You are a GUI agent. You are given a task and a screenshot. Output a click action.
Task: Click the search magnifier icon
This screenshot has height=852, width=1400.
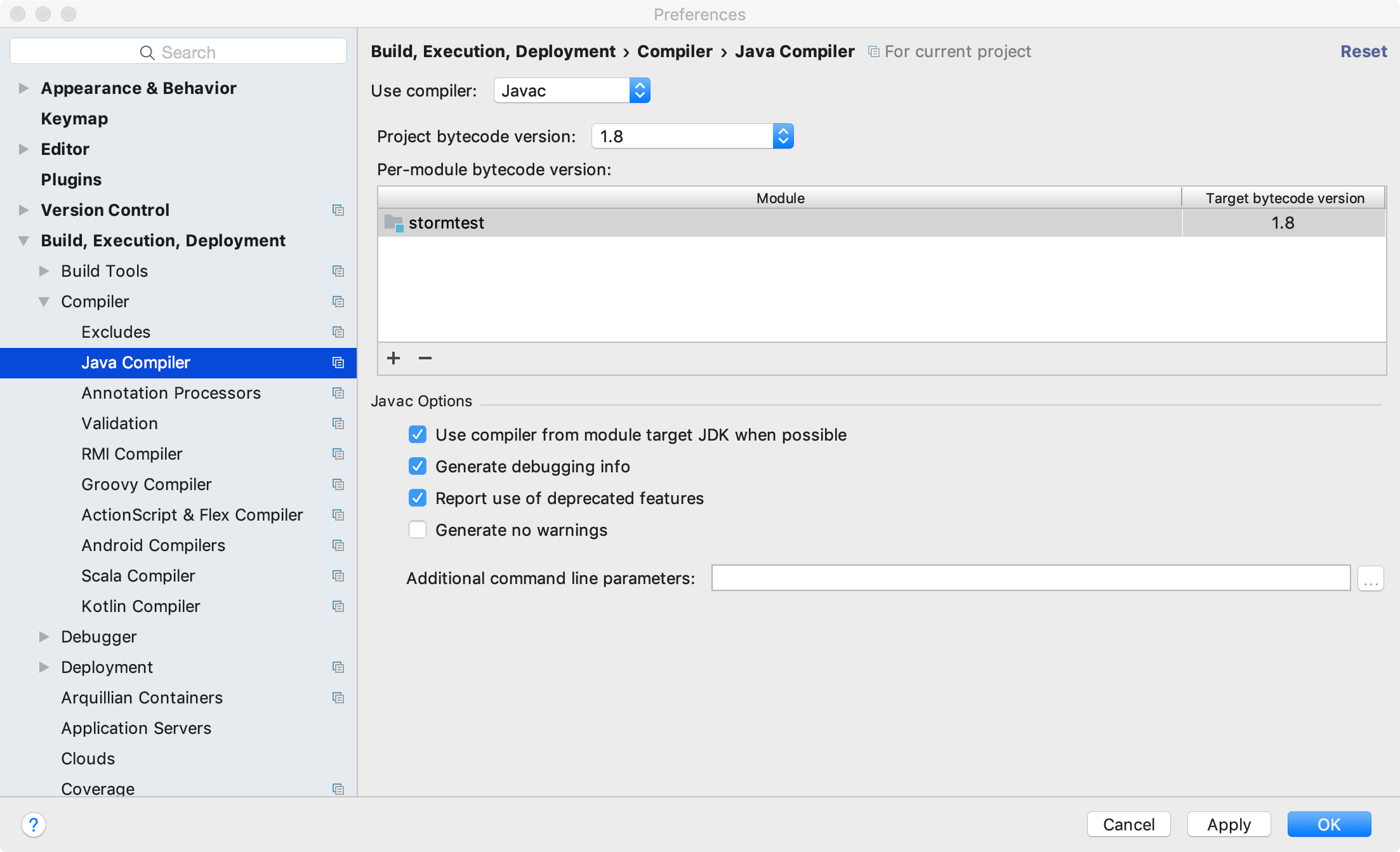pos(147,52)
